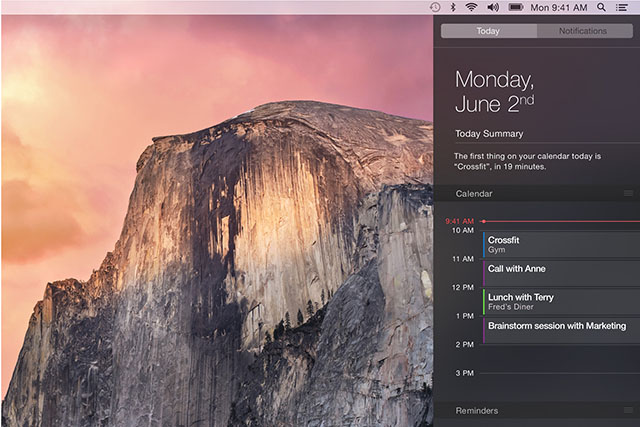Image resolution: width=640 pixels, height=427 pixels.
Task: Open the Wi-Fi menu
Action: pos(470,7)
